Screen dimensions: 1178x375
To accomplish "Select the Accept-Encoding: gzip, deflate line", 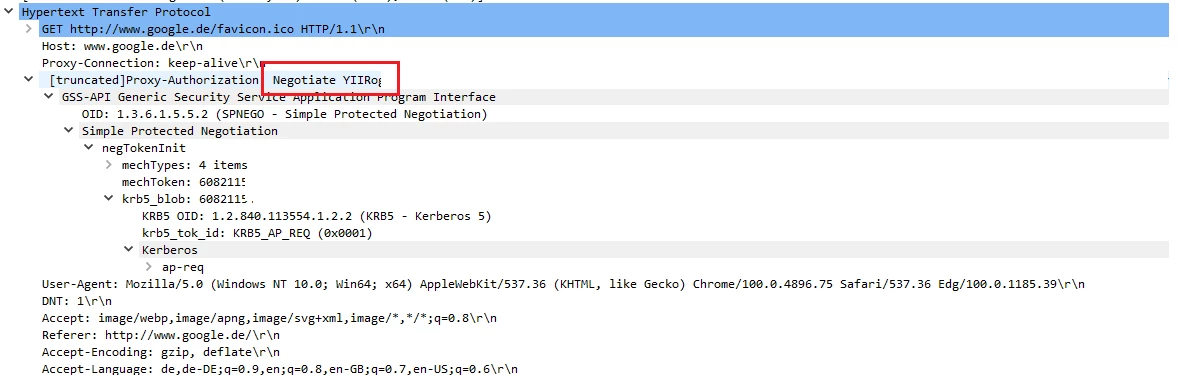I will [161, 352].
